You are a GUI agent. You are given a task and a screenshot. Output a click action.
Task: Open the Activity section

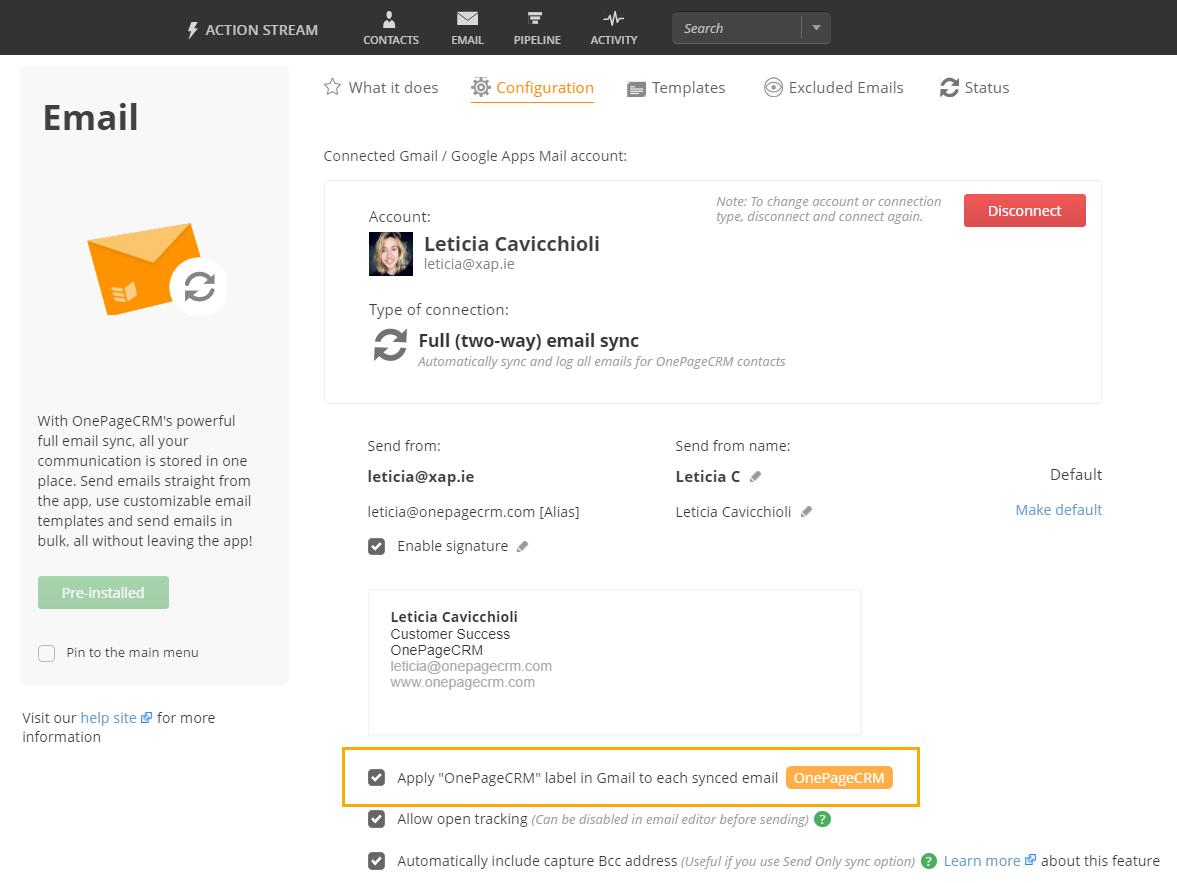(x=613, y=29)
